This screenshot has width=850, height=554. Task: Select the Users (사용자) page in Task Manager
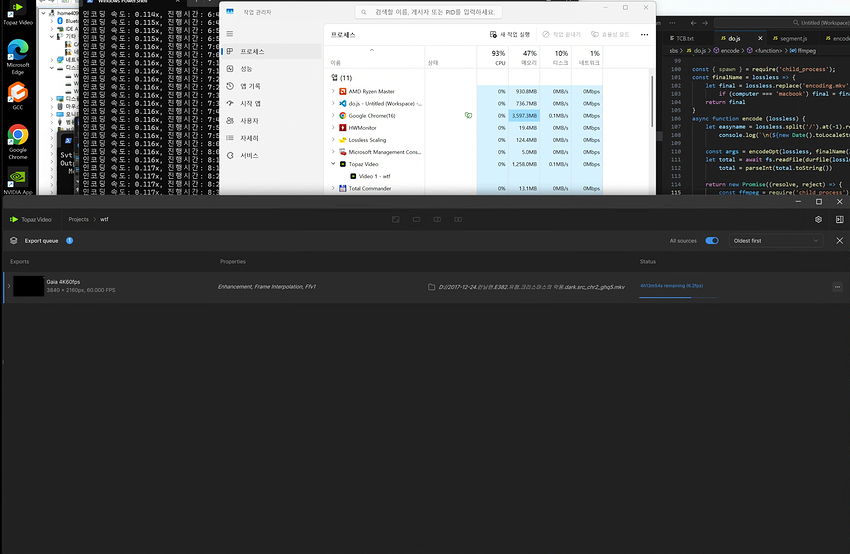[x=249, y=120]
